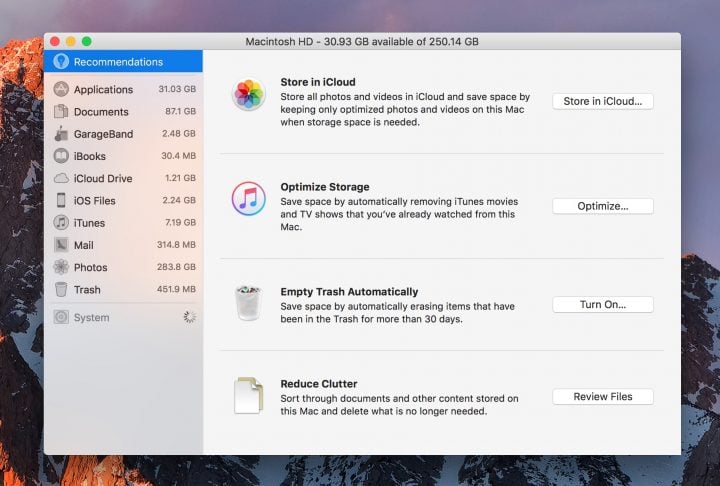The width and height of the screenshot is (720, 486).
Task: Click the green zoom window button
Action: click(86, 41)
